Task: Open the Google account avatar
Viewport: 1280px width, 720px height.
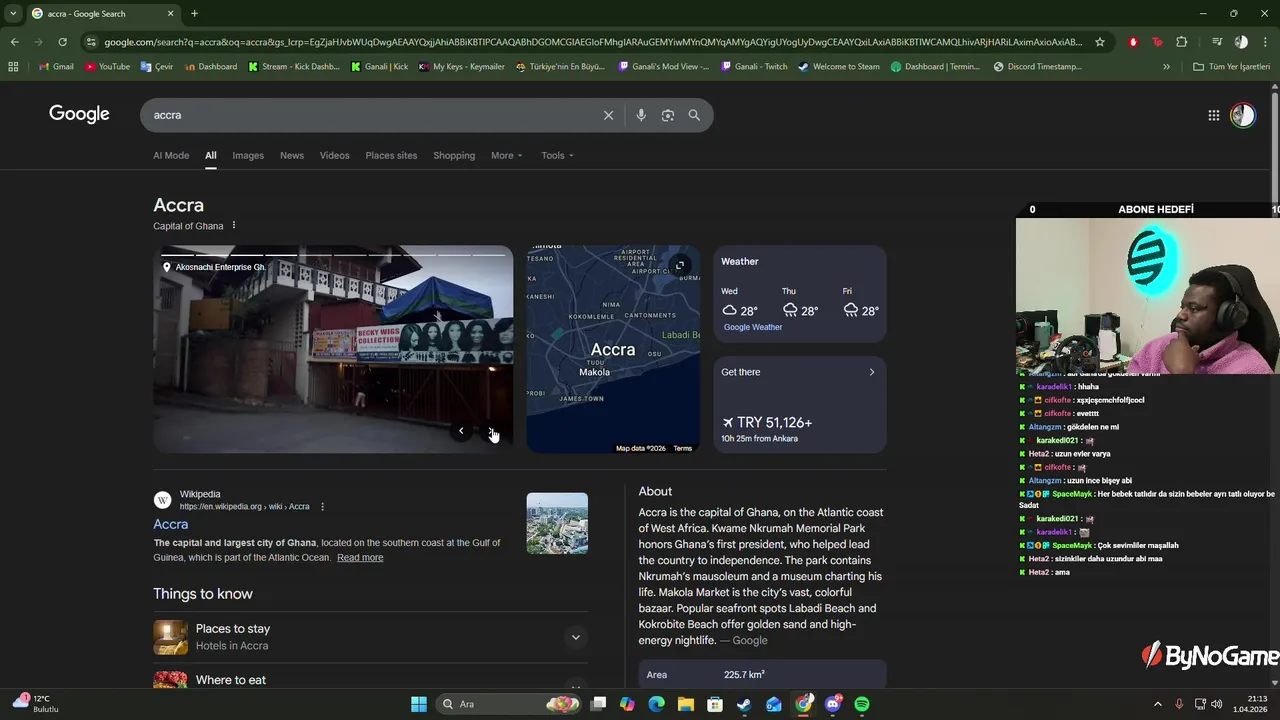Action: point(1243,115)
